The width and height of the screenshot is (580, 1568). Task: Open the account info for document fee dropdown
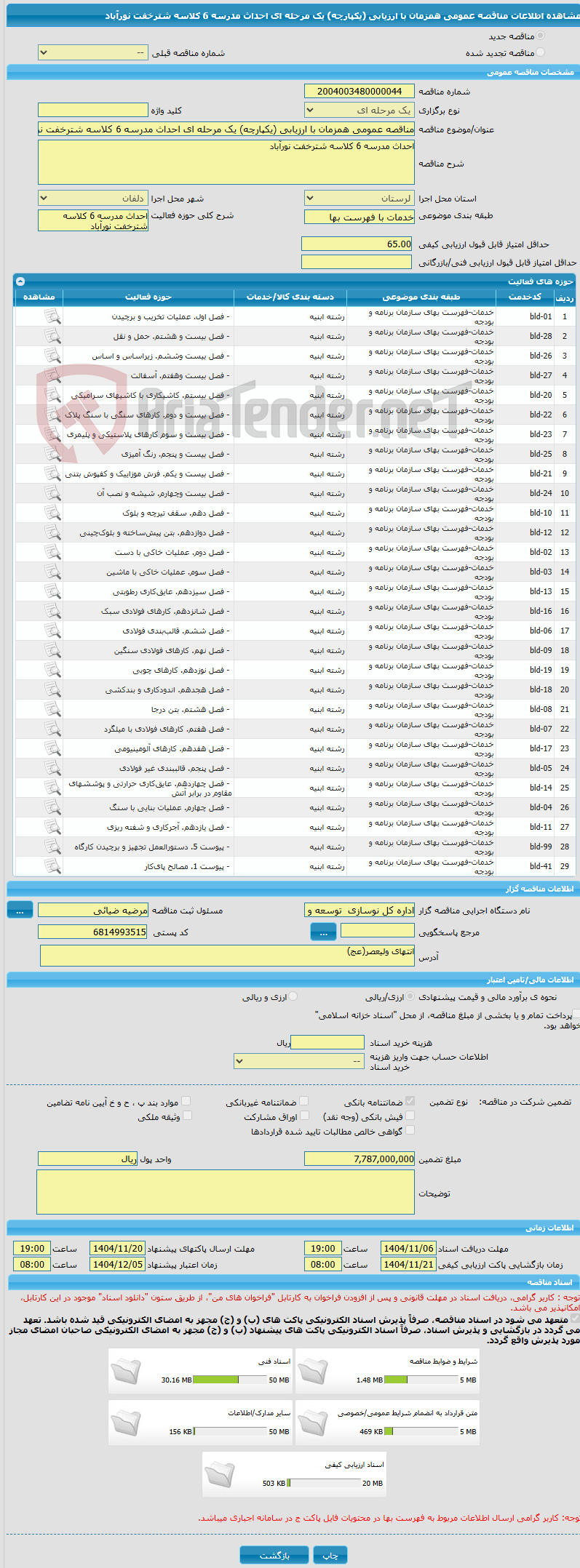pos(298,1061)
